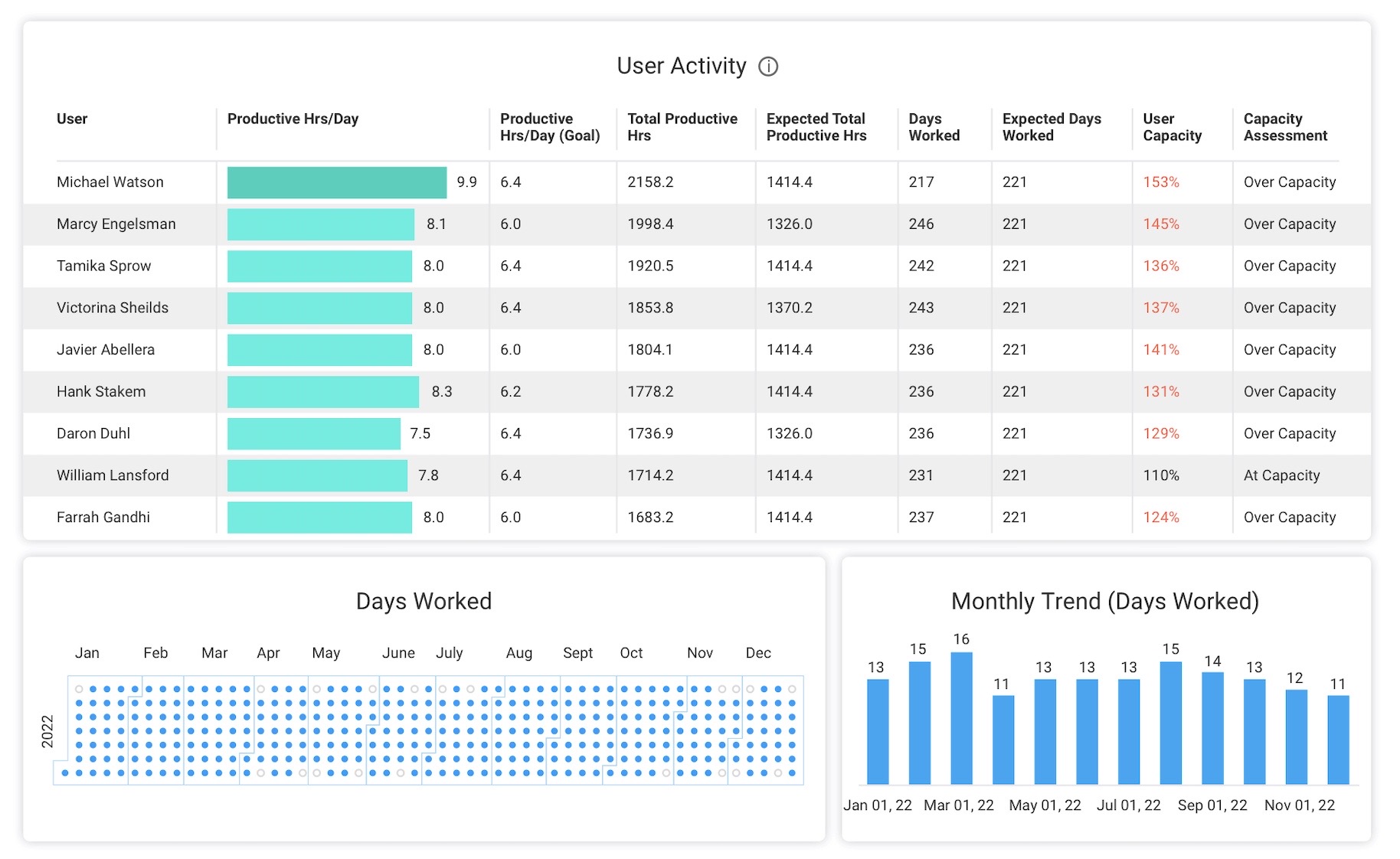Sort table by User Capacity header
This screenshot has height=859, width=1400.
pos(1172,127)
